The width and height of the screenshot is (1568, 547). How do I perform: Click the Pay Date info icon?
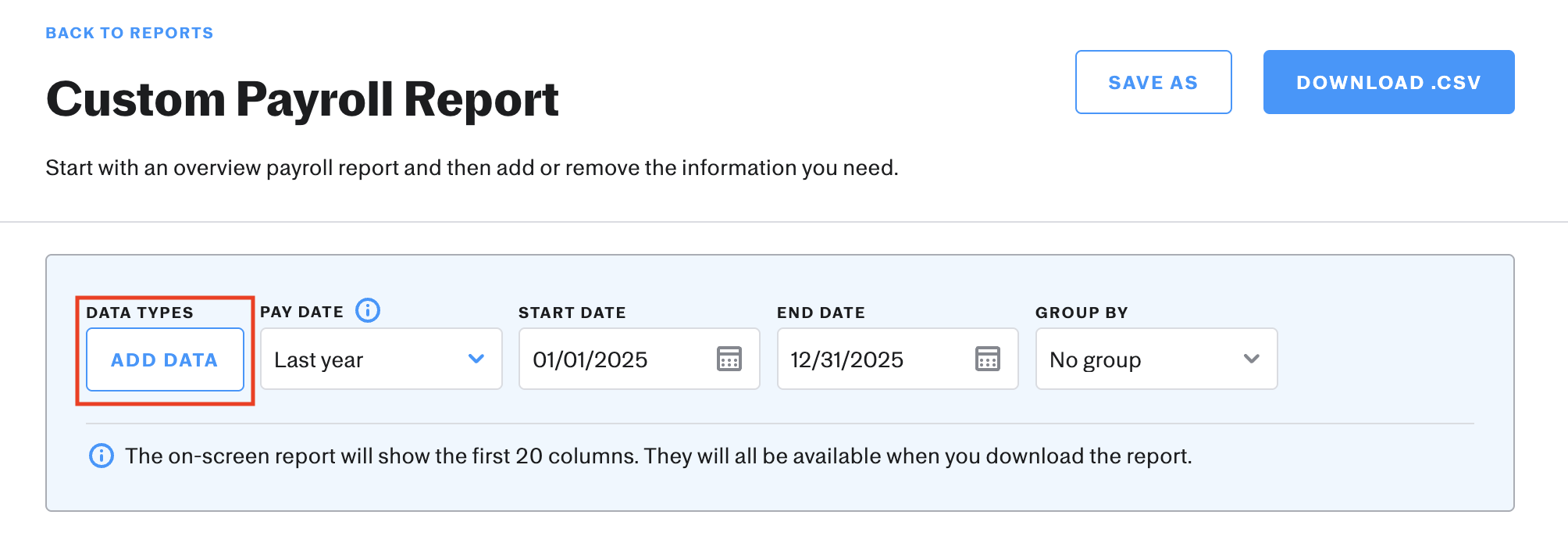click(368, 311)
